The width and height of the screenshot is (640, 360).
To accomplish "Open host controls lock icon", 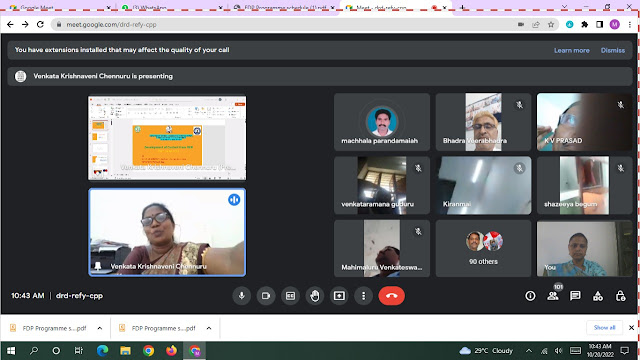I will pos(620,296).
